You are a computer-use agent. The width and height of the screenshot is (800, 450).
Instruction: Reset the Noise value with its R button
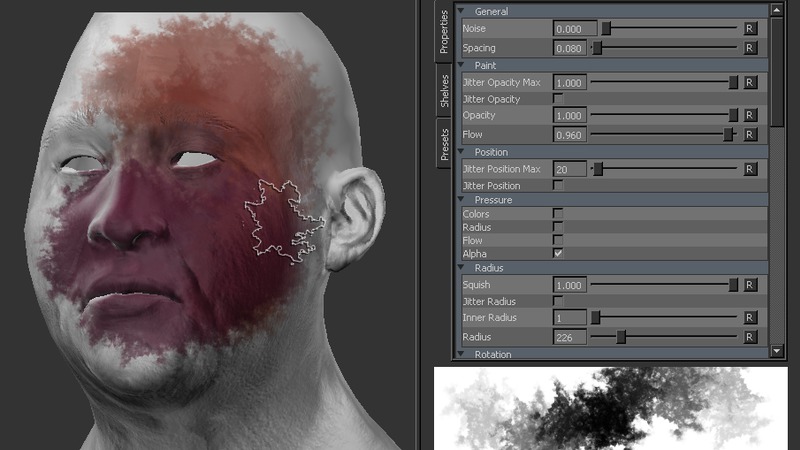[x=749, y=29]
